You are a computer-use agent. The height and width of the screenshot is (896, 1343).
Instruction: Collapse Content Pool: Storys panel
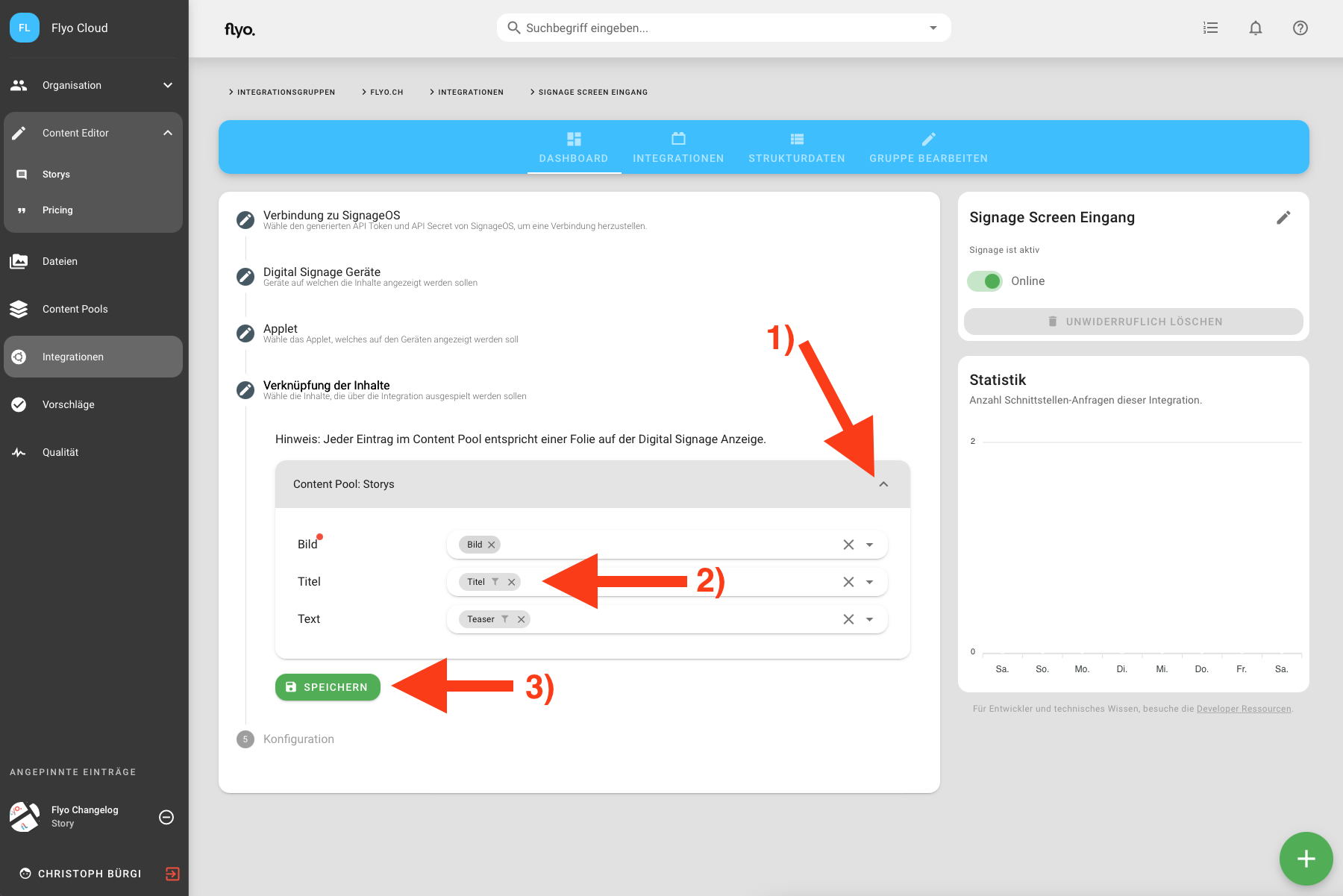point(883,484)
